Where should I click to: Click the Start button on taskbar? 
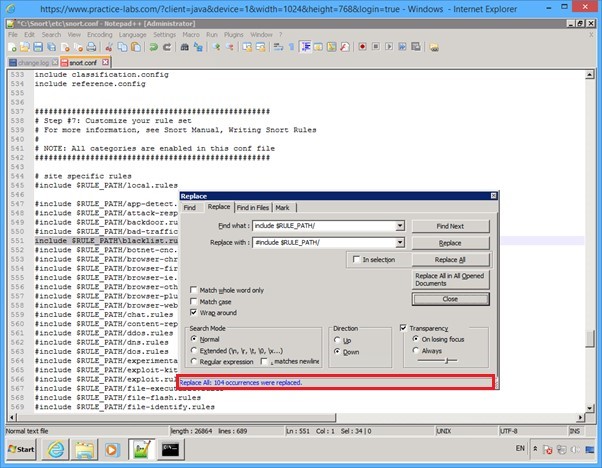pyautogui.click(x=22, y=449)
